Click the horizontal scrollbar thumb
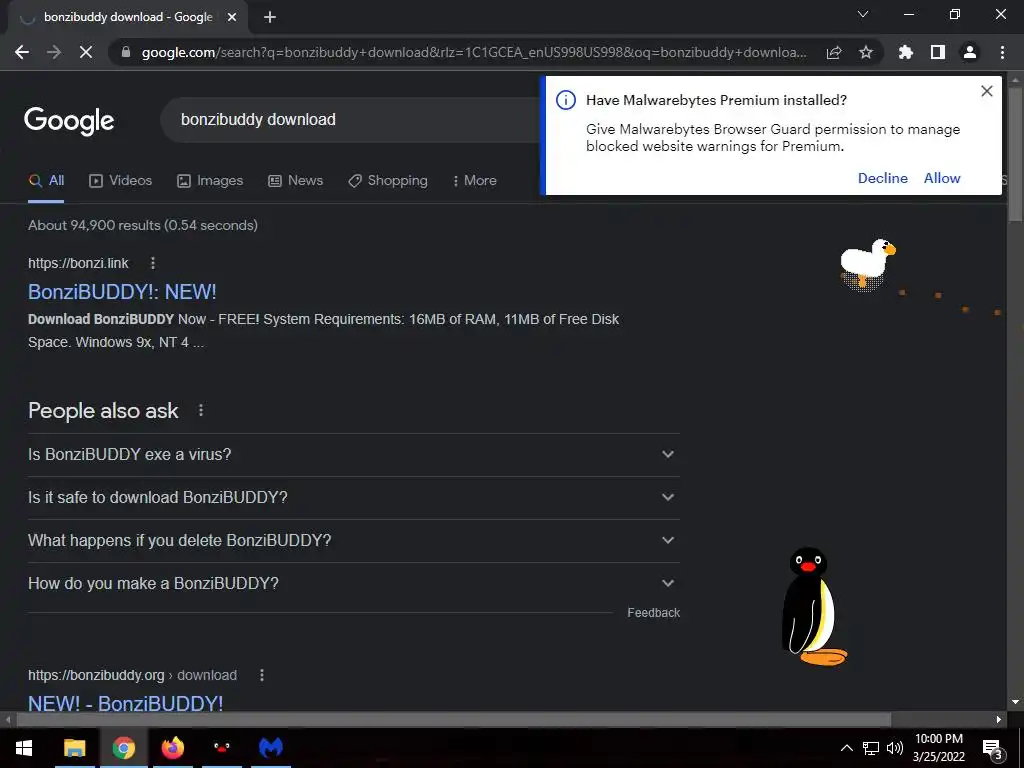1024x768 pixels. [453, 720]
